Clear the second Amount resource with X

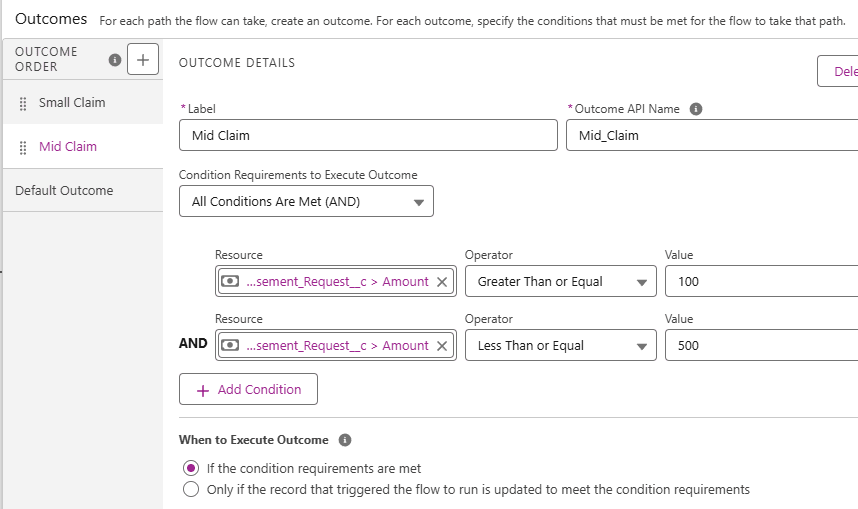pos(442,346)
